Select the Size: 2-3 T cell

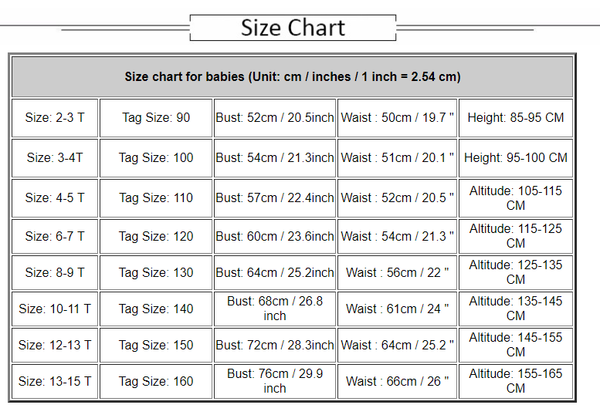point(55,117)
